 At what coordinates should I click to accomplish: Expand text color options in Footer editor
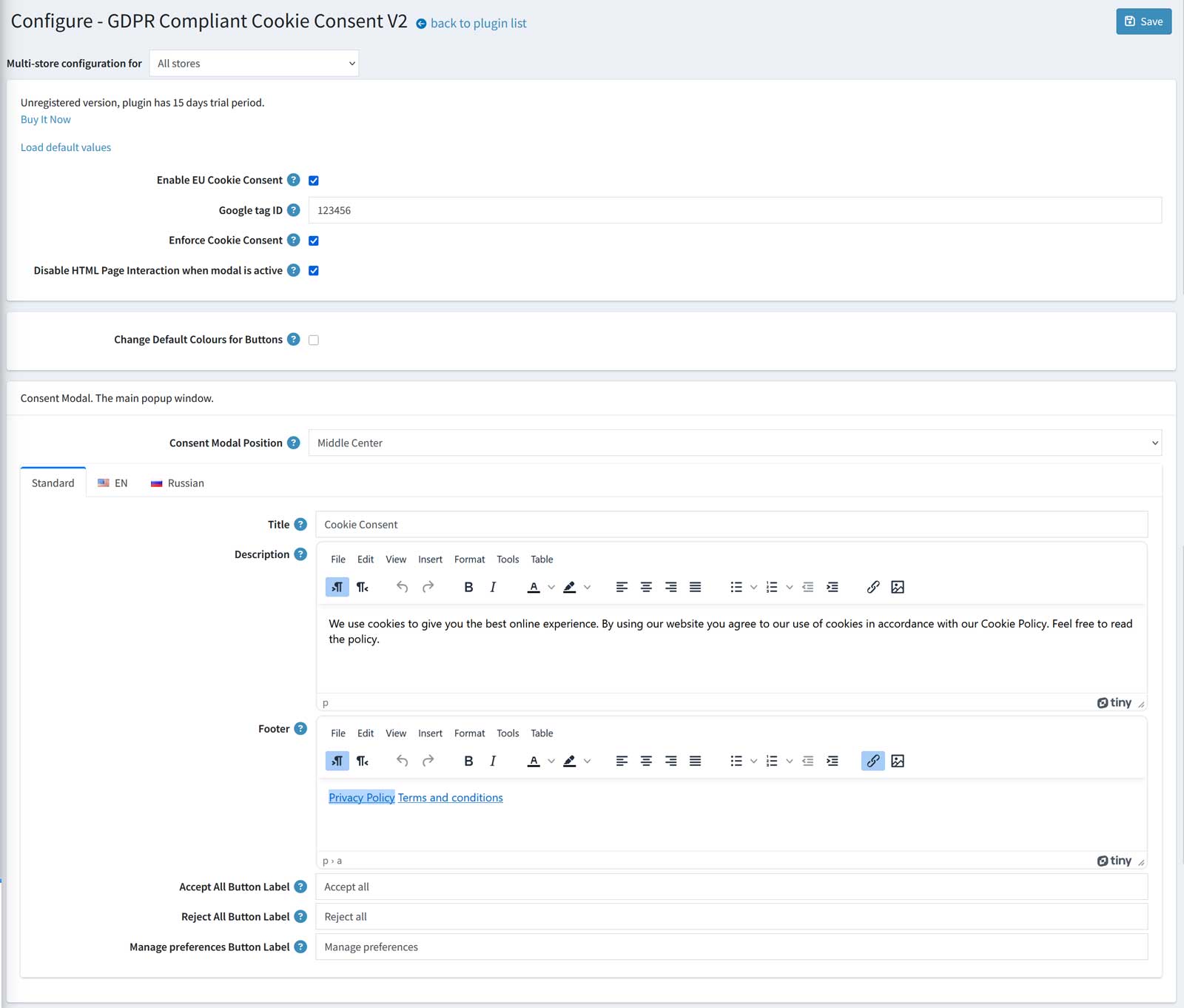pyautogui.click(x=551, y=761)
